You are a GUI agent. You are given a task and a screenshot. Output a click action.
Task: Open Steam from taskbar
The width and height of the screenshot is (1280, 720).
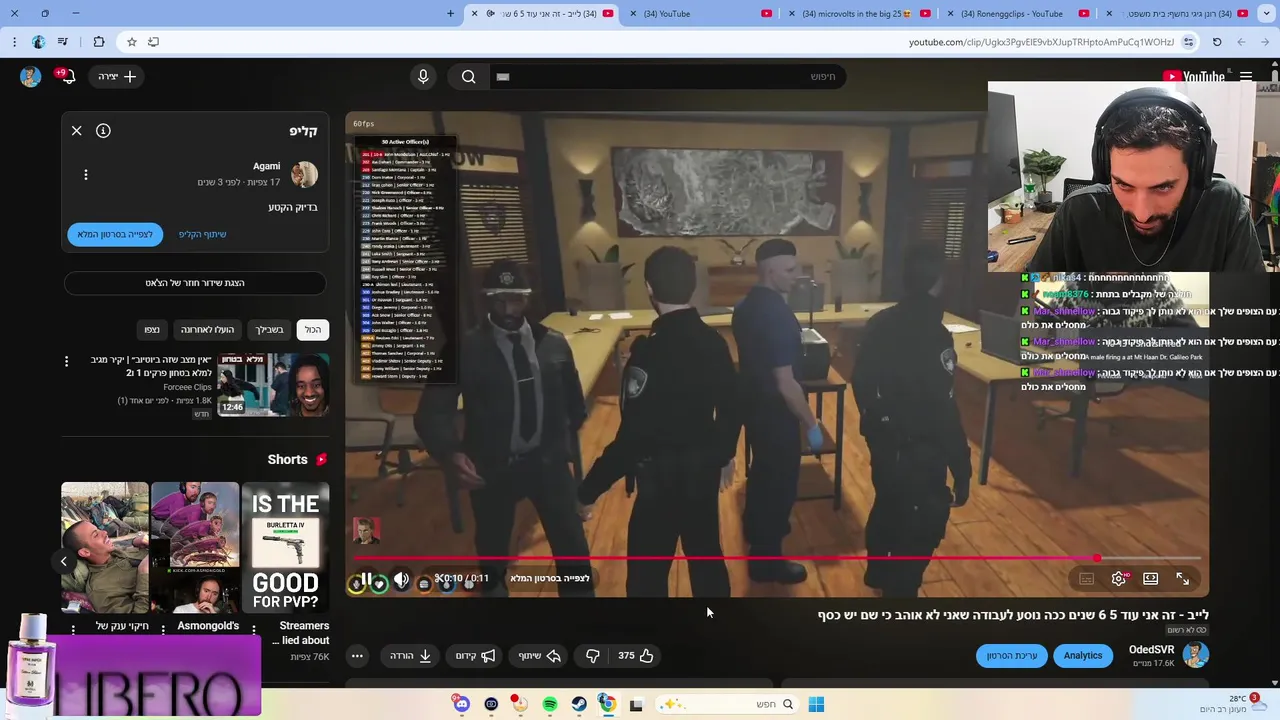579,704
